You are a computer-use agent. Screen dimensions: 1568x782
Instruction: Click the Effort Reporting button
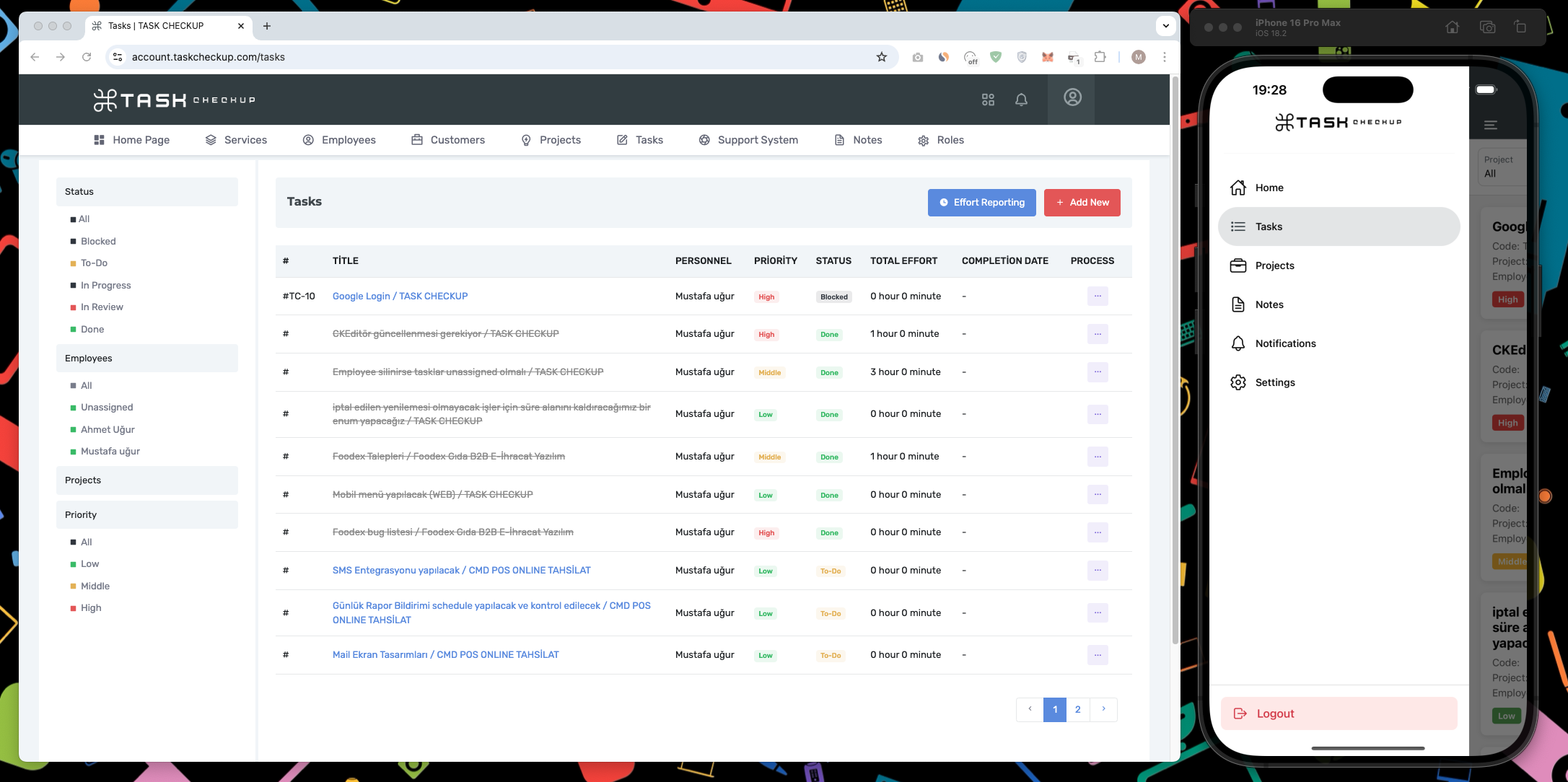coord(981,203)
